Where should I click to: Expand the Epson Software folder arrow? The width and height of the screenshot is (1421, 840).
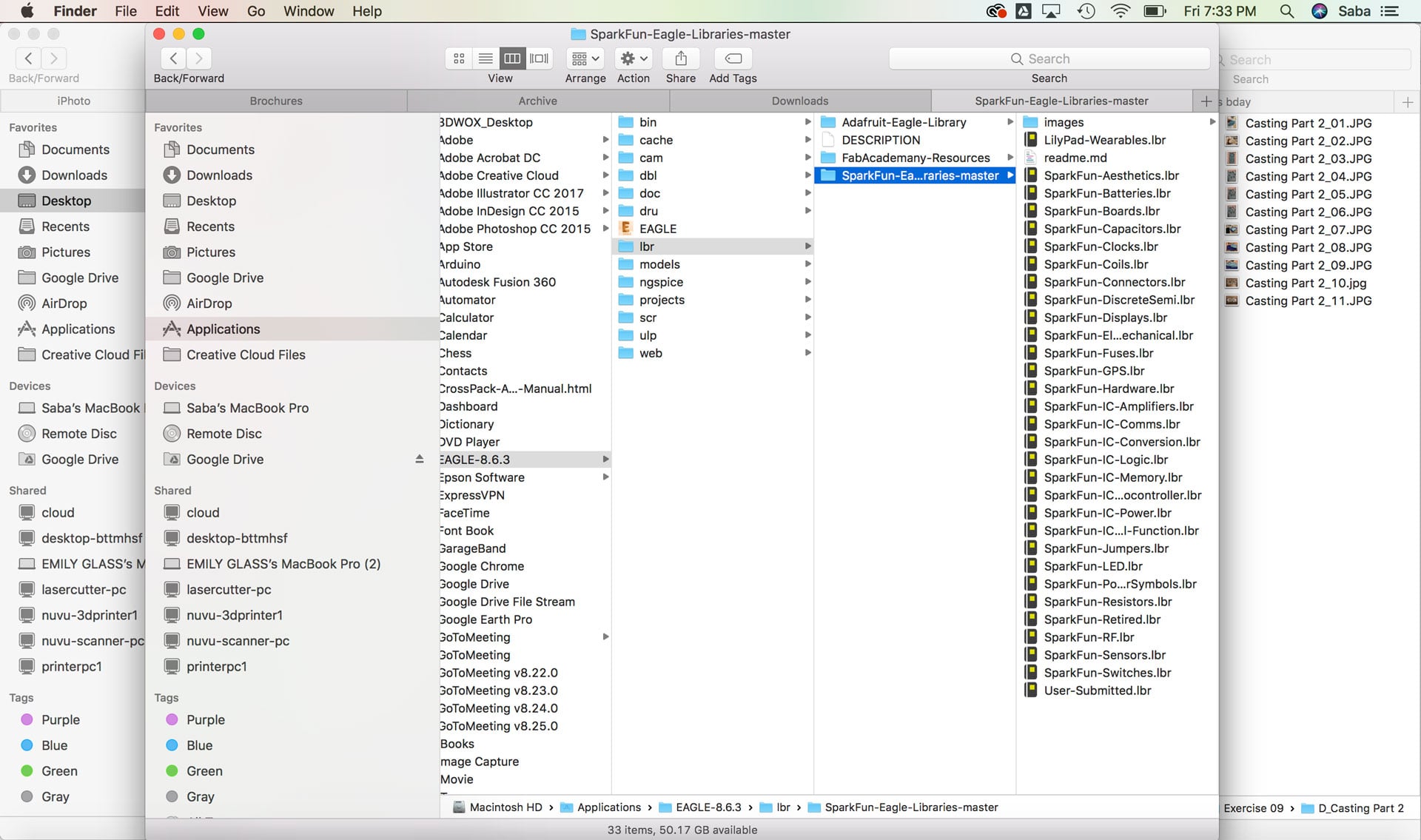point(605,477)
